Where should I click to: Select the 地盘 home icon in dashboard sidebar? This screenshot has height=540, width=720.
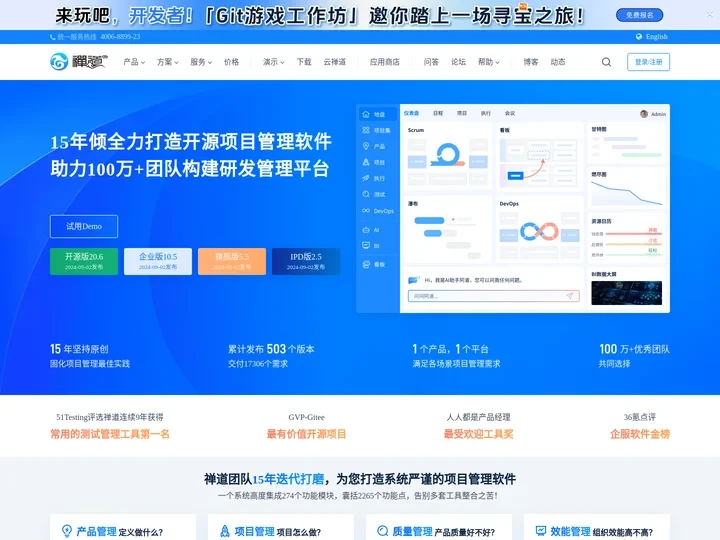(x=366, y=114)
